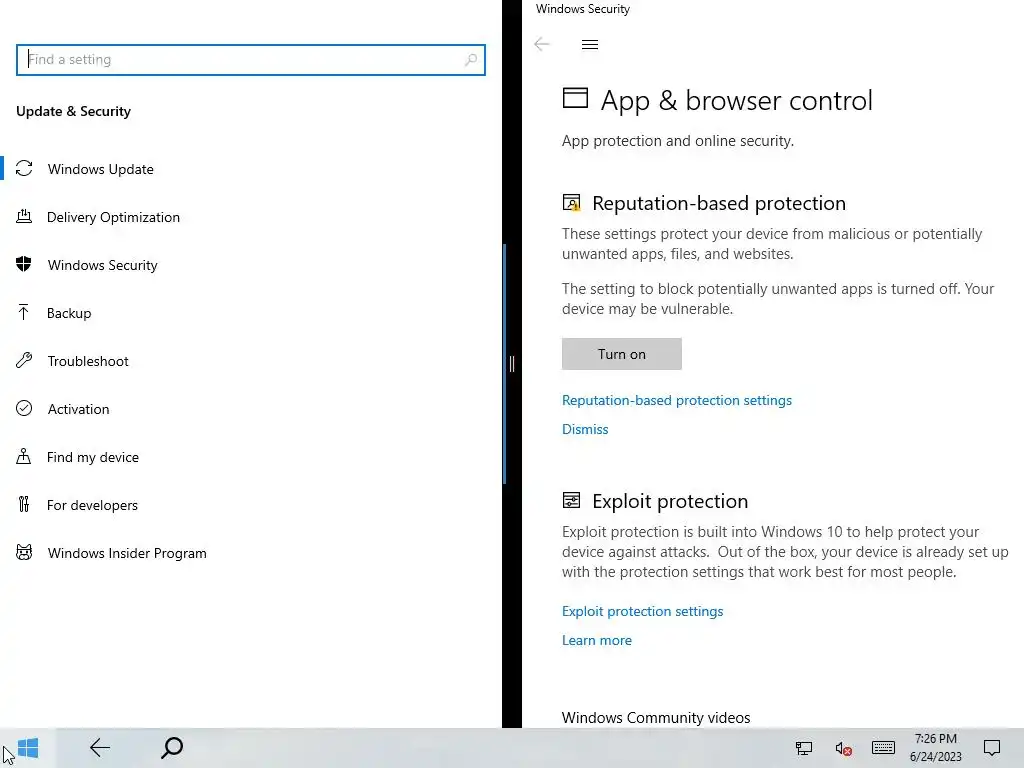Open Delivery Optimization settings page

pos(113,217)
